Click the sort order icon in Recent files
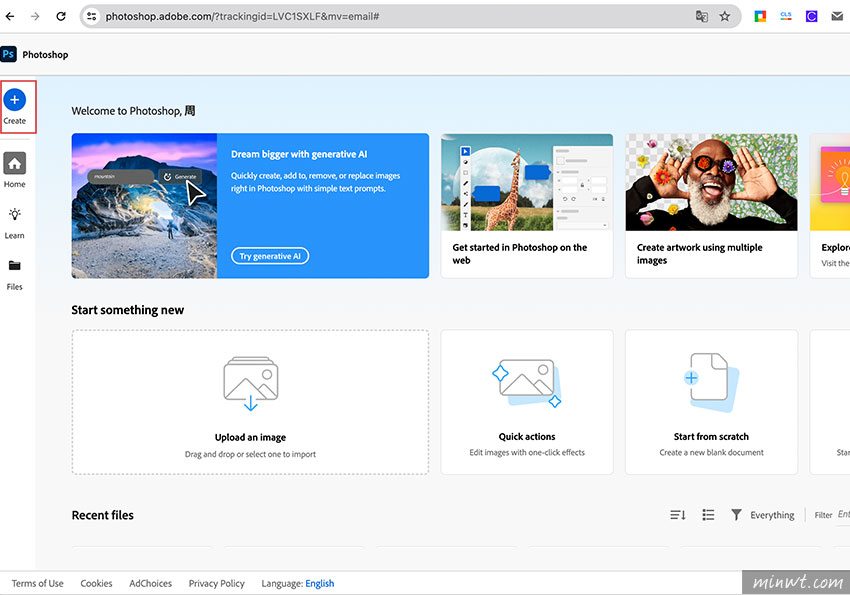The width and height of the screenshot is (850, 595). coord(678,515)
